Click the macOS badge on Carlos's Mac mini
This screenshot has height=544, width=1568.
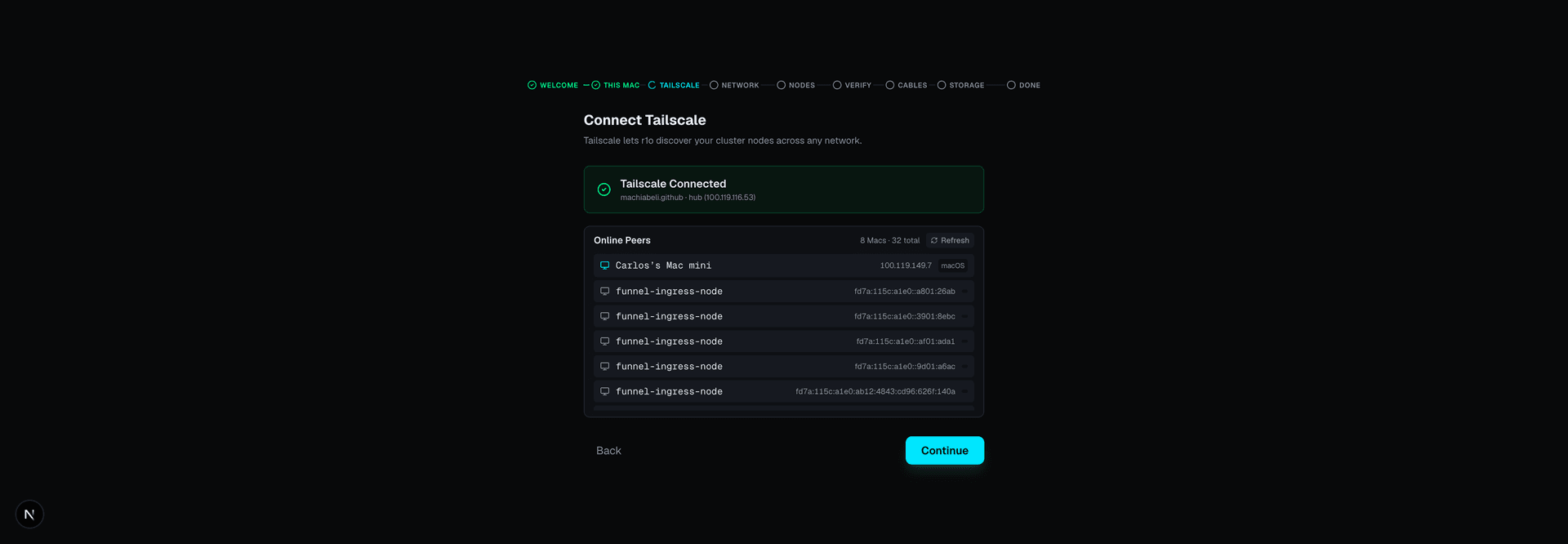pyautogui.click(x=952, y=265)
